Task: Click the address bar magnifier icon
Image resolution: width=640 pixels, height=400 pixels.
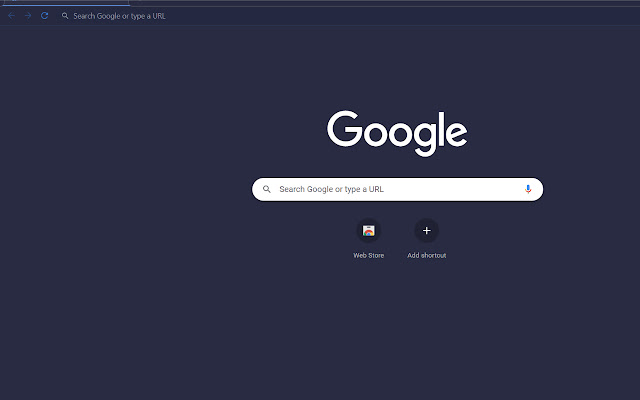Action: 65,16
